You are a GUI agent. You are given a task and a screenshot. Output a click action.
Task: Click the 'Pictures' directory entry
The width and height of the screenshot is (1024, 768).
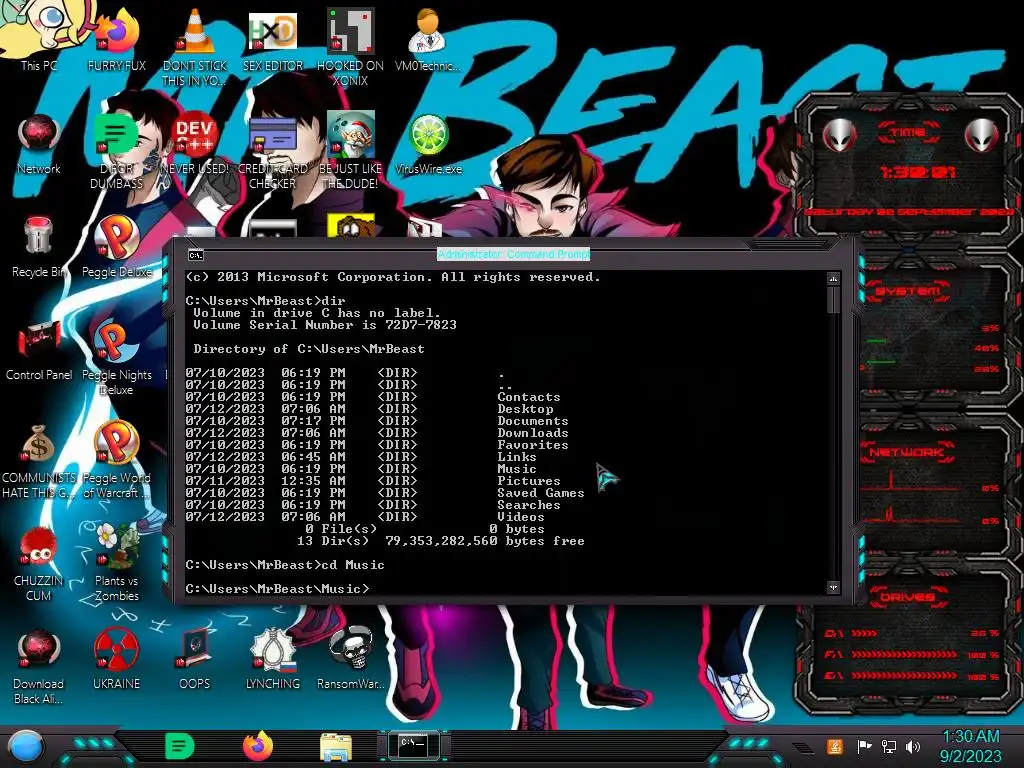point(528,481)
